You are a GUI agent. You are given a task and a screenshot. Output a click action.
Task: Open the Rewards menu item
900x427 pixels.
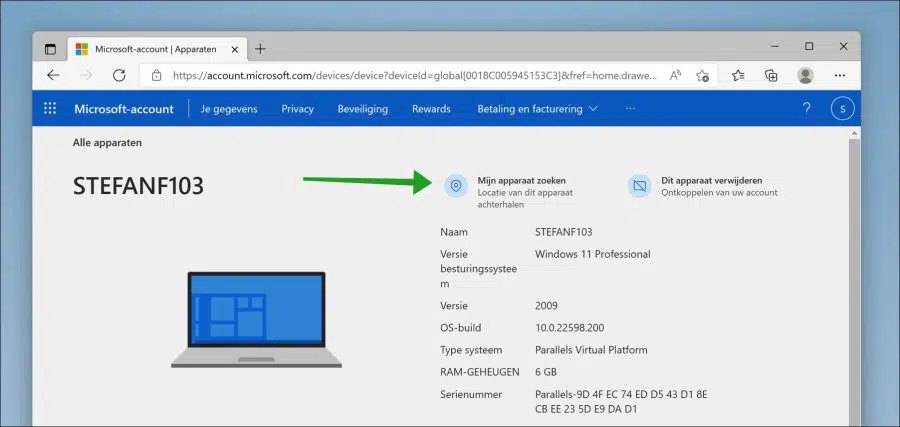431,108
